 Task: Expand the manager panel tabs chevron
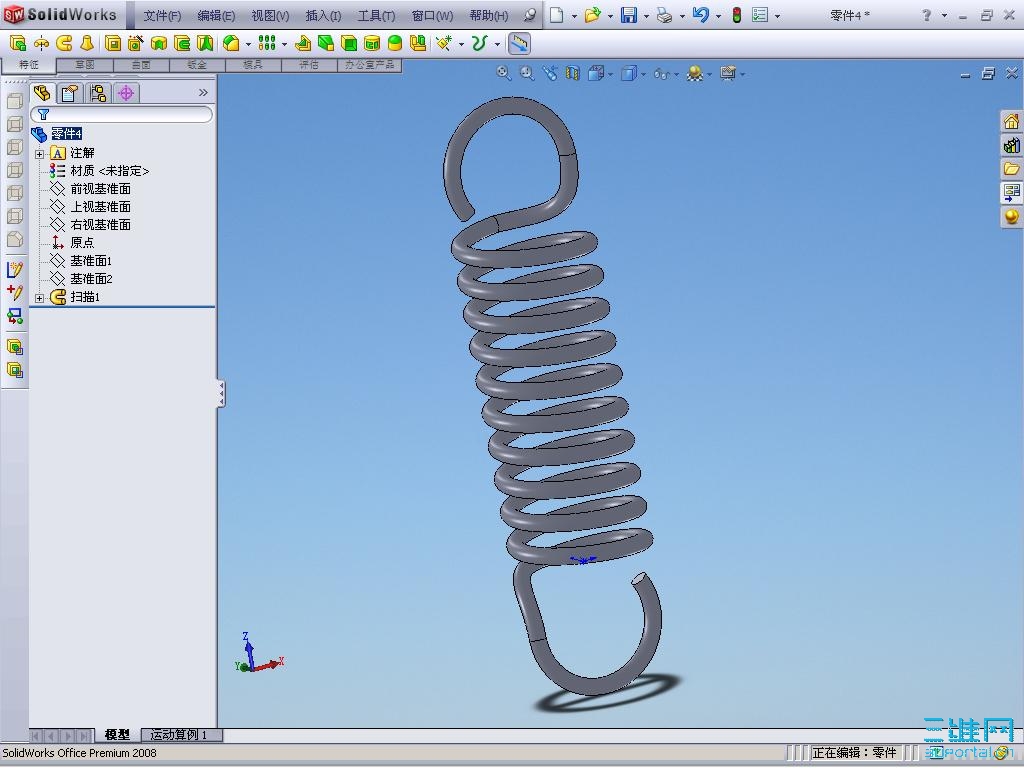click(x=203, y=93)
